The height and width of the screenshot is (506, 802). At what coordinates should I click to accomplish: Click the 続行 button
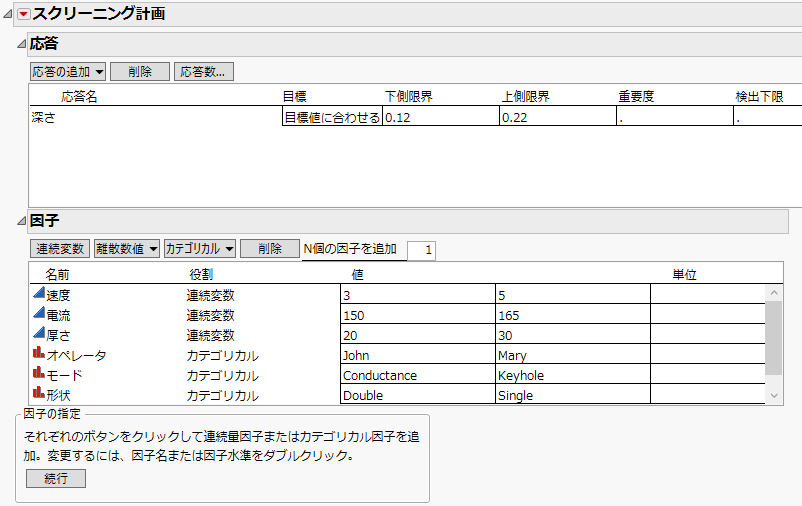(56, 478)
